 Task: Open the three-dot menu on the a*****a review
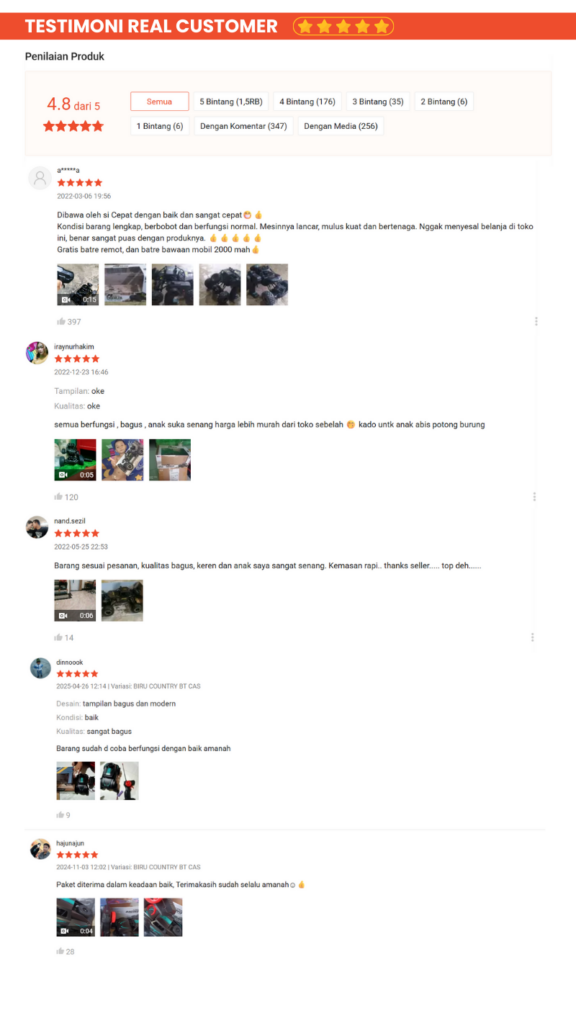point(536,321)
